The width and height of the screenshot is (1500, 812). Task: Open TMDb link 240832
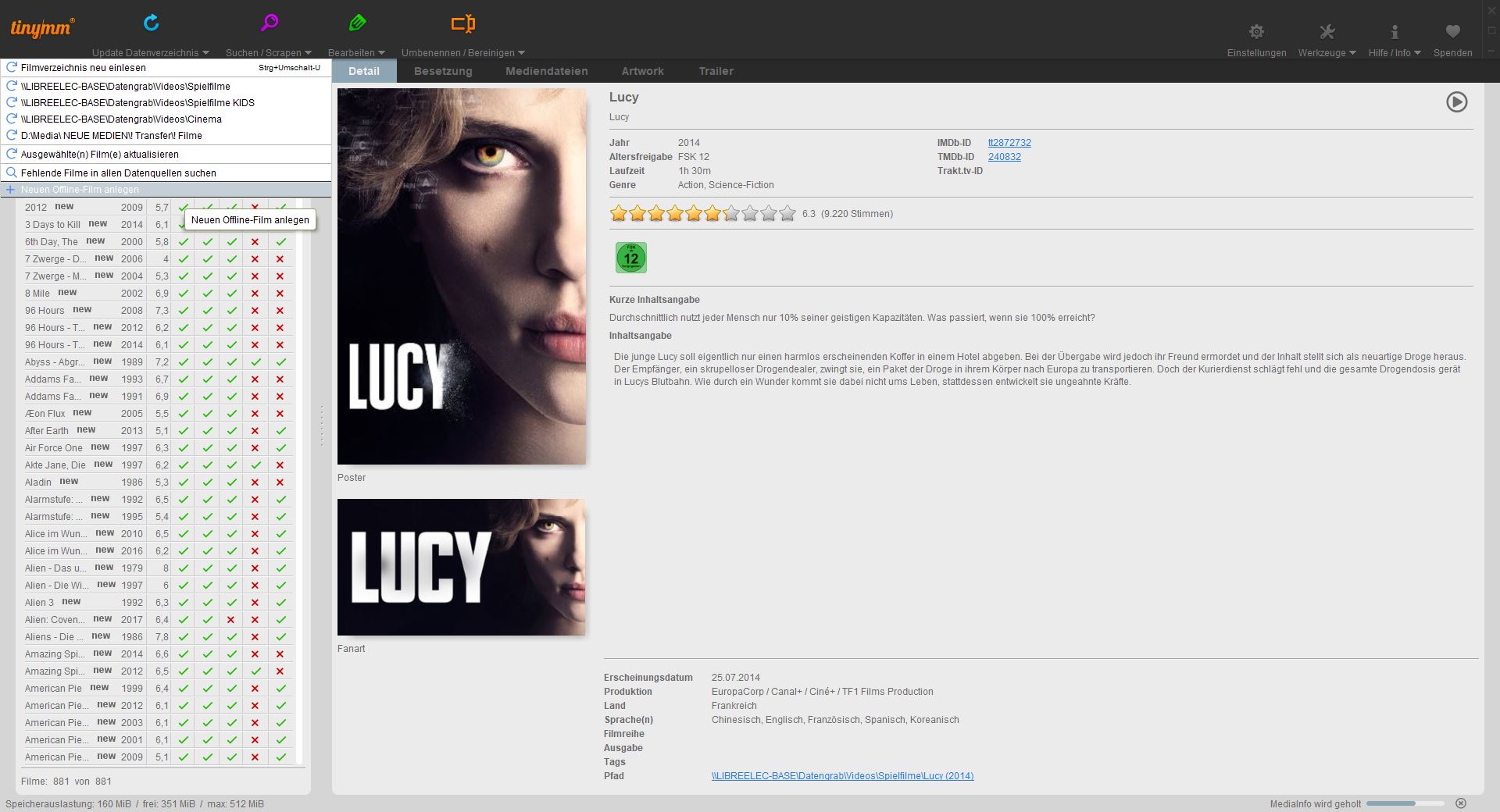tap(1004, 157)
